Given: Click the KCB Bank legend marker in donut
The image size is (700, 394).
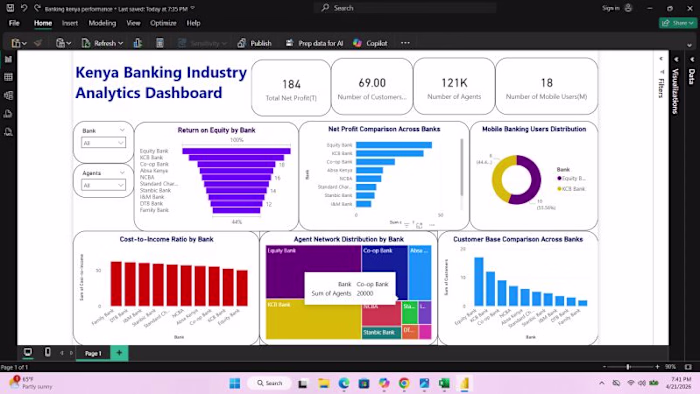Looking at the screenshot, I should 559,189.
